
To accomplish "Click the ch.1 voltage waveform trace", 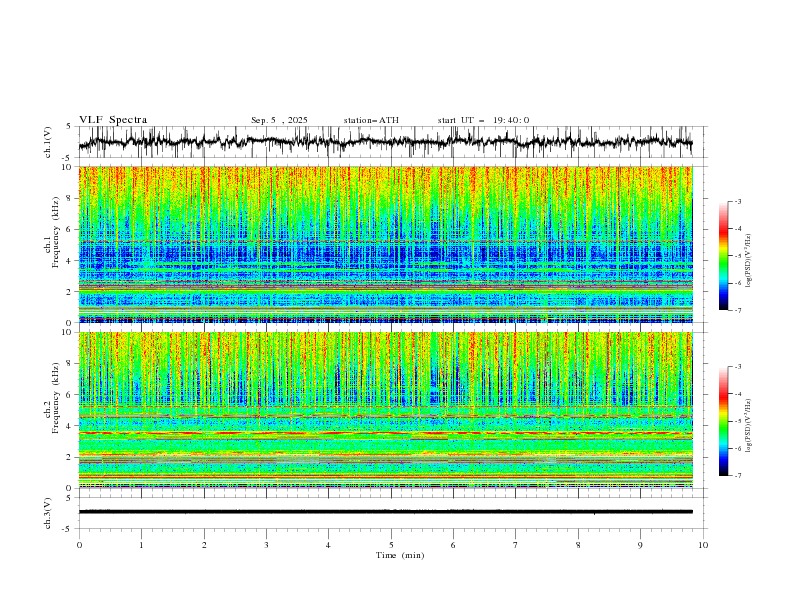I will pos(385,142).
